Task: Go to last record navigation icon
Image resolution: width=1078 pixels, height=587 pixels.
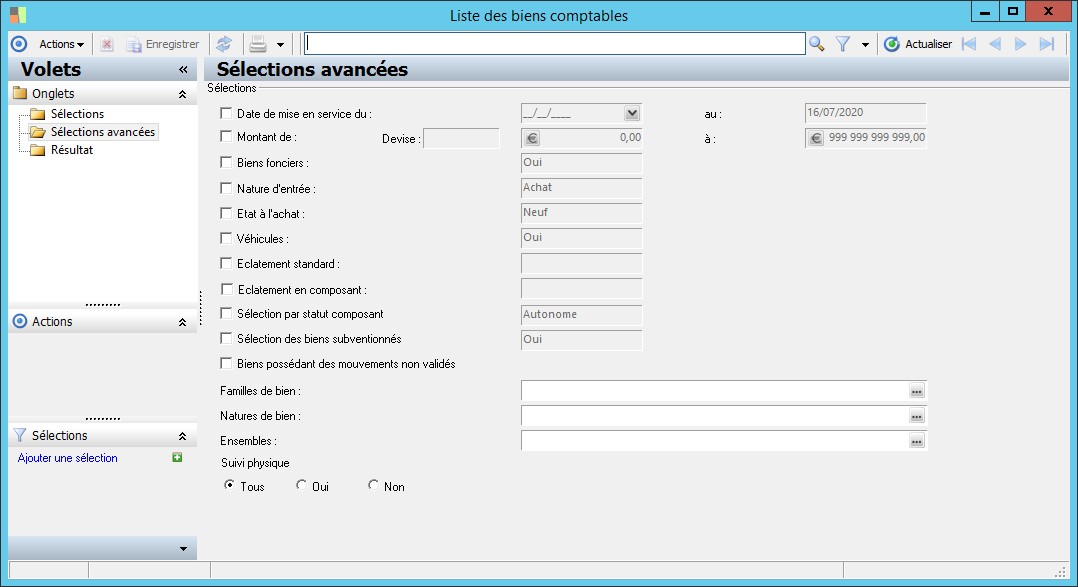Action: pyautogui.click(x=1046, y=44)
